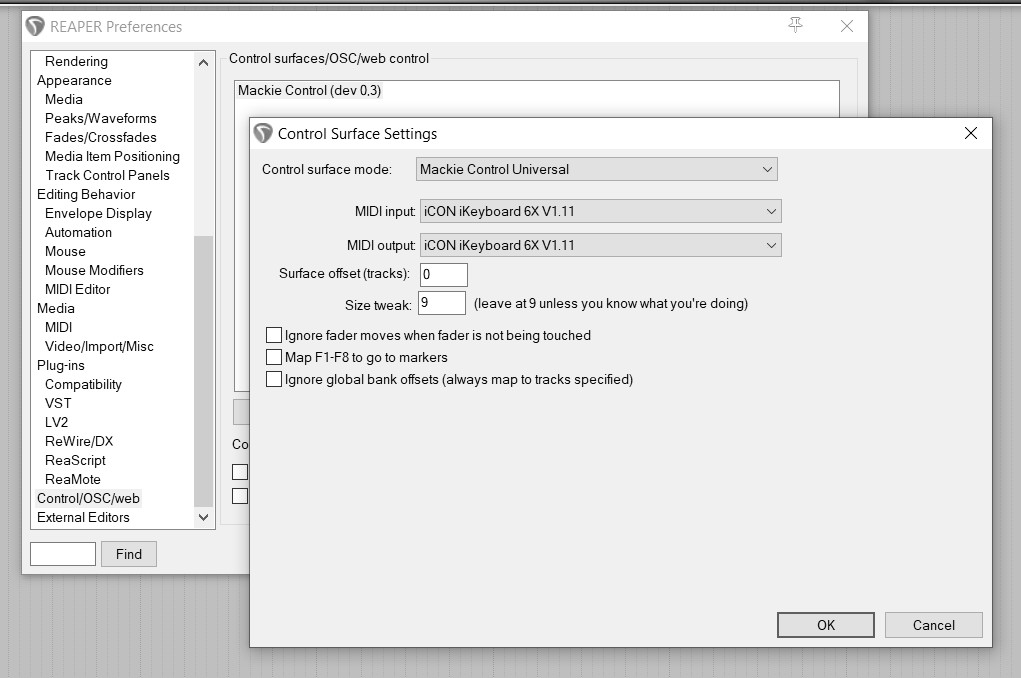The image size is (1021, 678).
Task: Open Video/Import/Misc preferences
Action: point(99,346)
